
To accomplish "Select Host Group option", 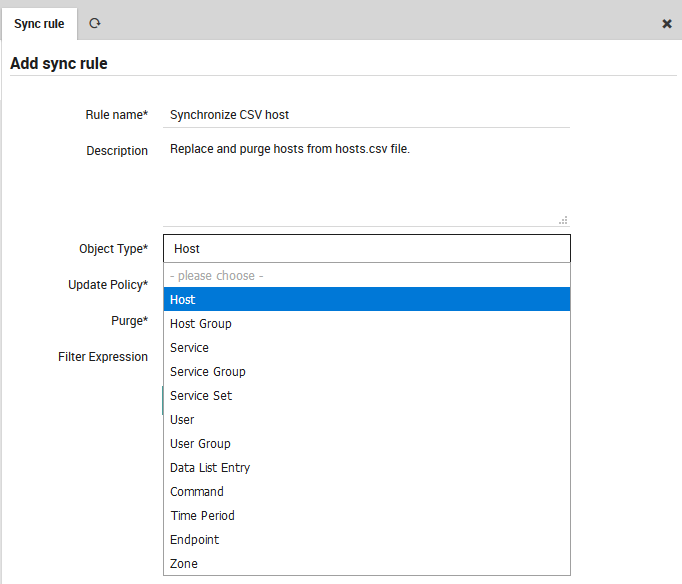I will (366, 323).
